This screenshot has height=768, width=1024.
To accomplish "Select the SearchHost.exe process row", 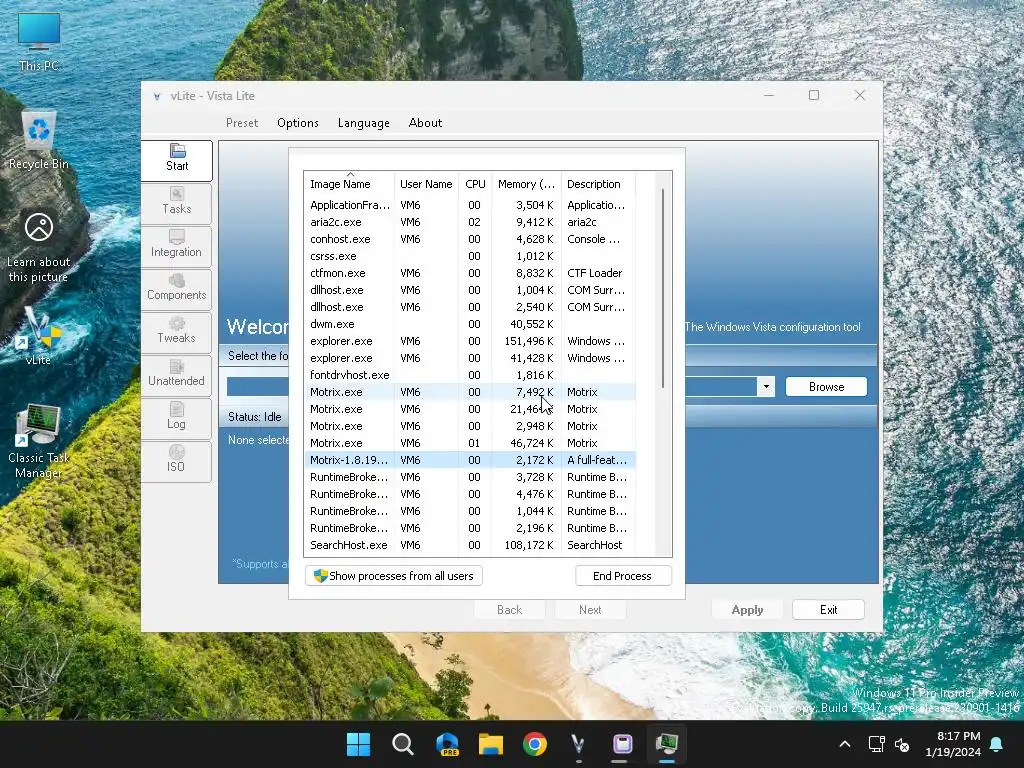I will click(470, 545).
